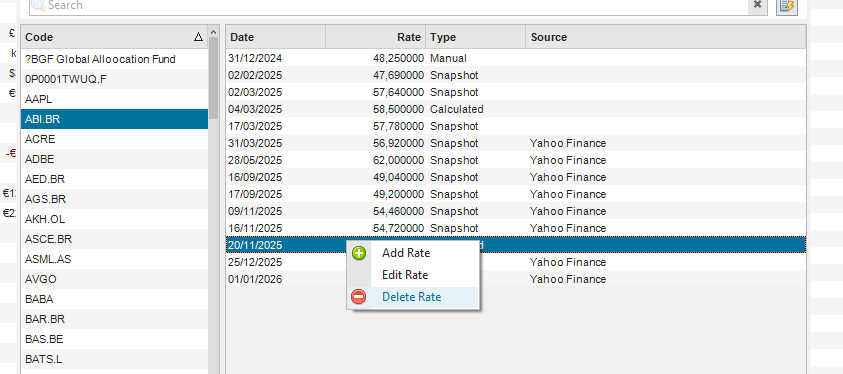Sort rates by Date column header
This screenshot has height=374, width=843.
pyautogui.click(x=275, y=37)
